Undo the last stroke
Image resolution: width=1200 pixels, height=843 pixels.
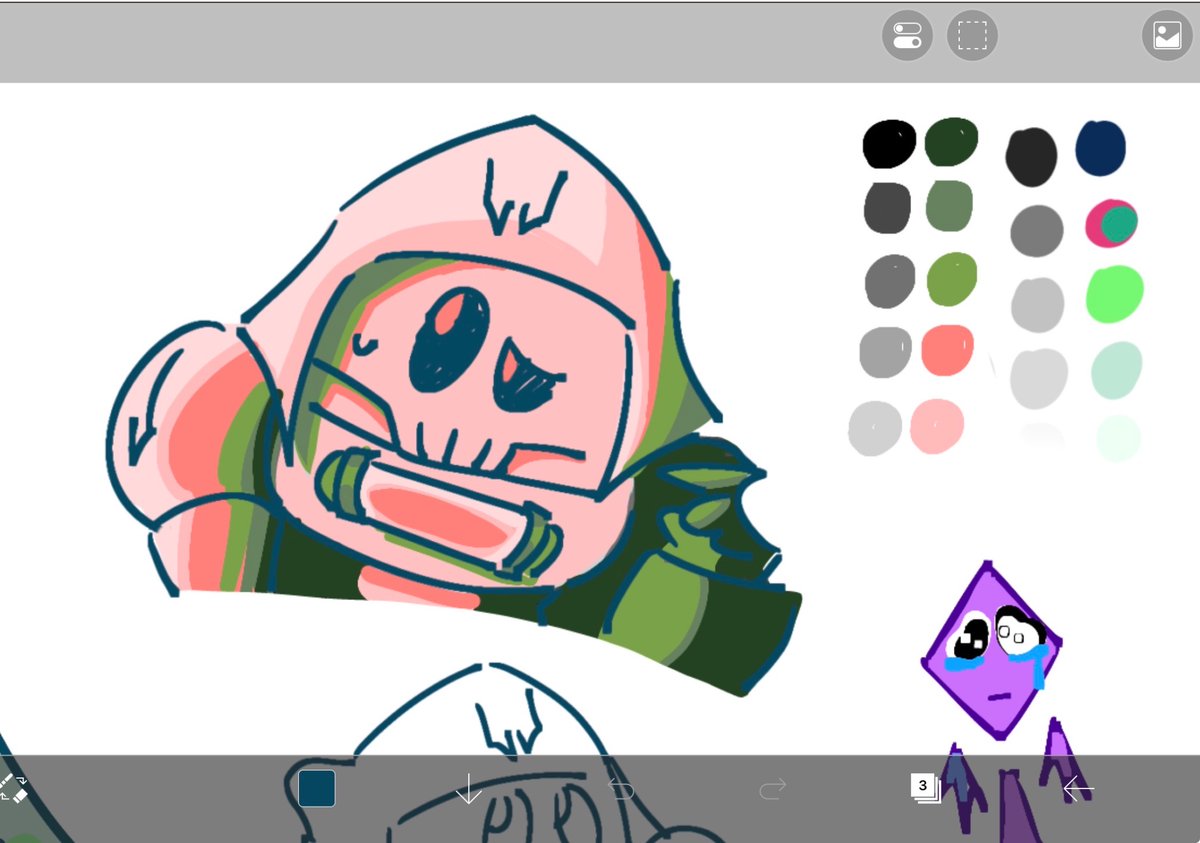pyautogui.click(x=621, y=791)
